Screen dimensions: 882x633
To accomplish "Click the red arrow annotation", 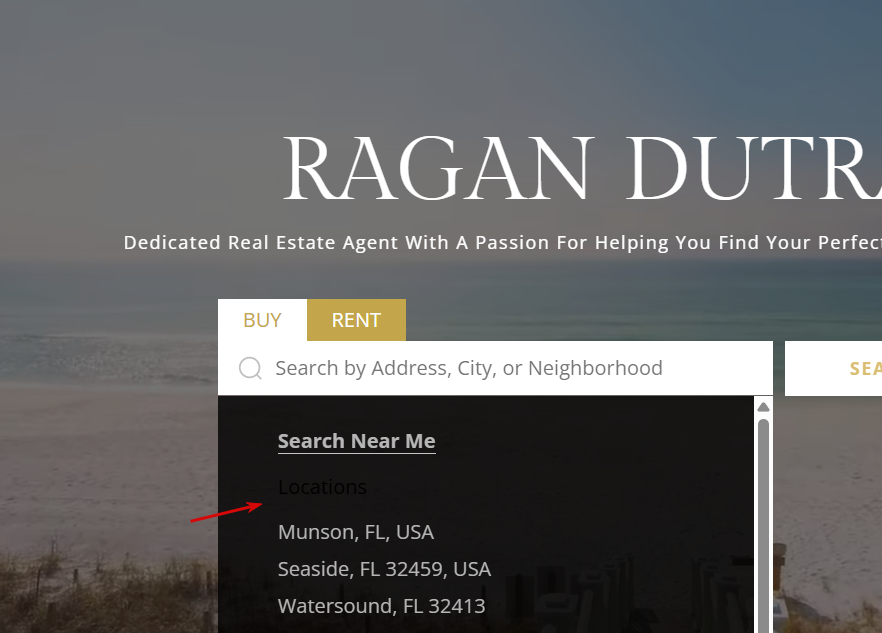I will click(226, 512).
